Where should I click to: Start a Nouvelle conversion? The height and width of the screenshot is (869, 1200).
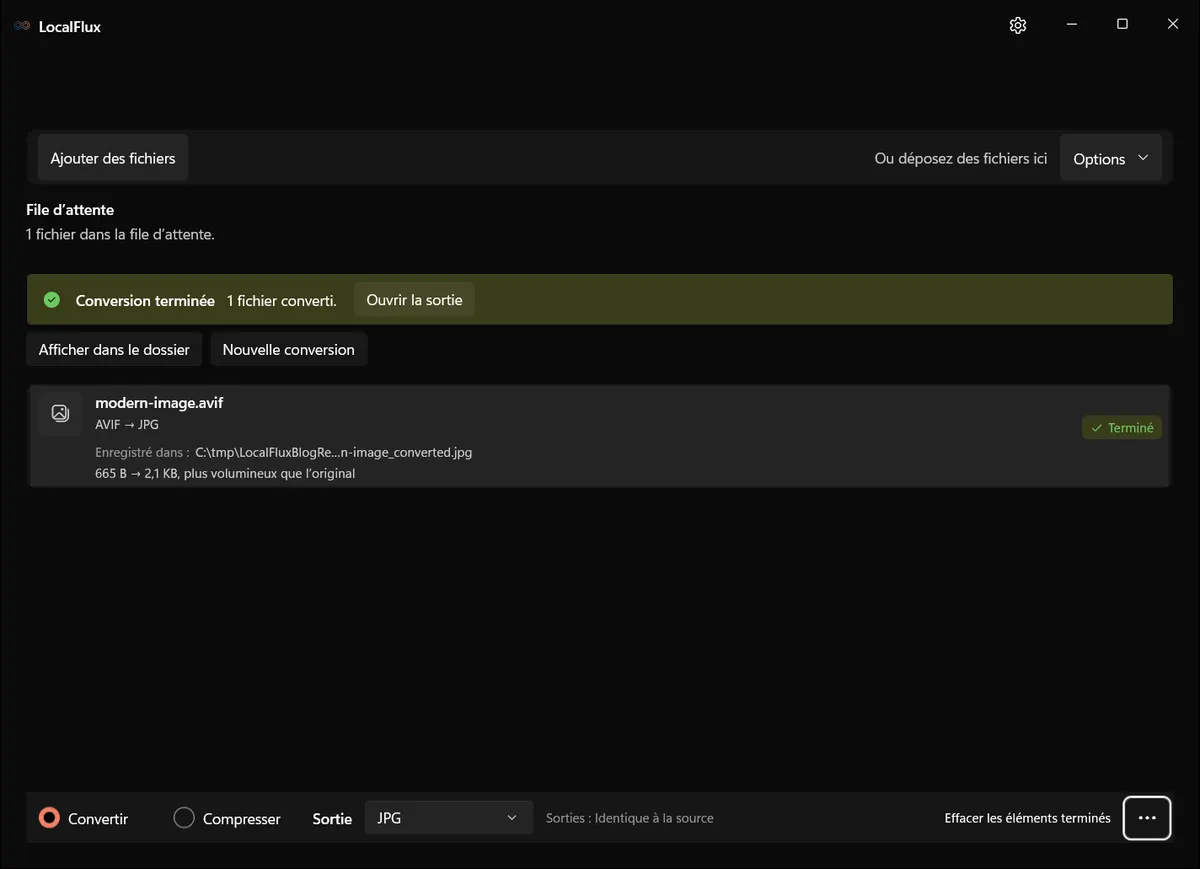[288, 350]
